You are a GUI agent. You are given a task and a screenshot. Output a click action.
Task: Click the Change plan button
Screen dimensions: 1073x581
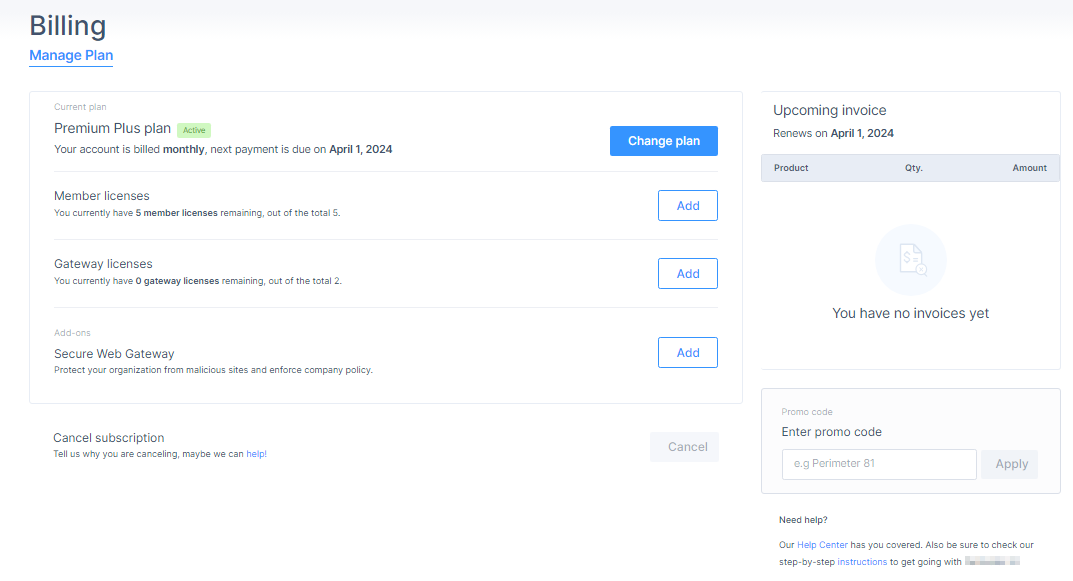[x=663, y=141]
